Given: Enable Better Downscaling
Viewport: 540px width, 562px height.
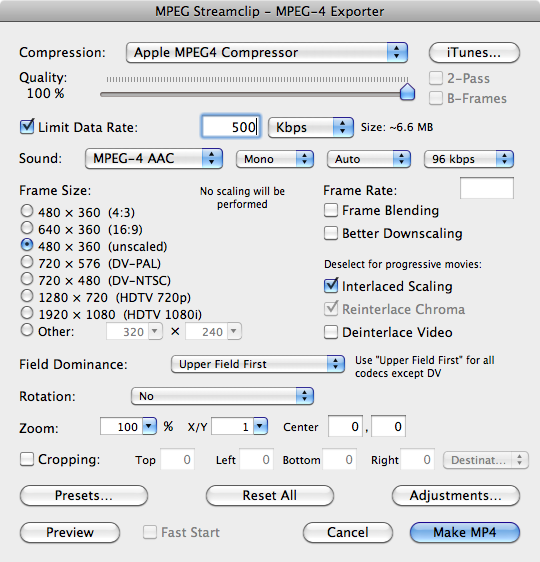Looking at the screenshot, I should [x=331, y=233].
